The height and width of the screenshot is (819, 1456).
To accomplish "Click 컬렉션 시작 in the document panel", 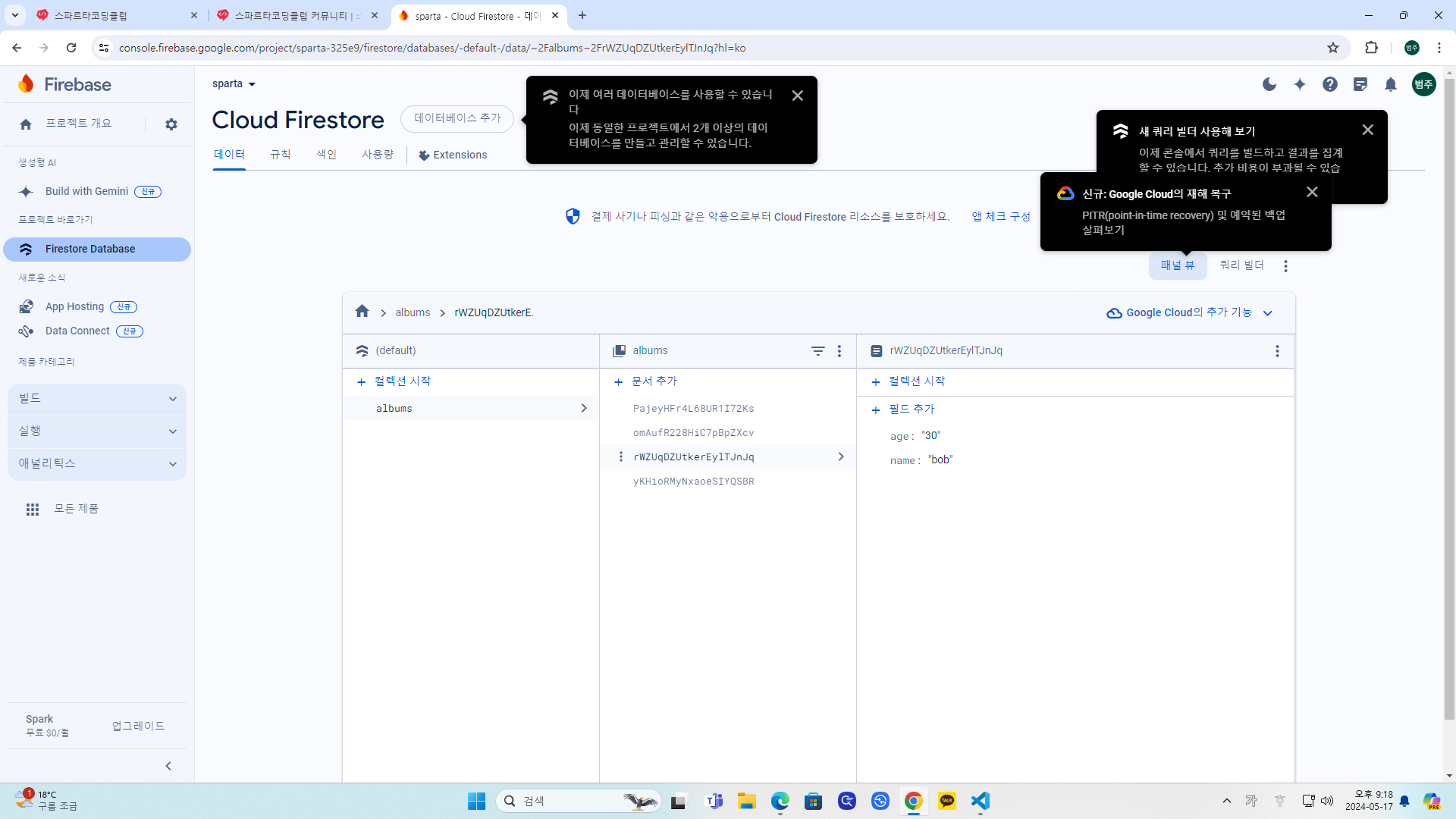I will tap(908, 381).
